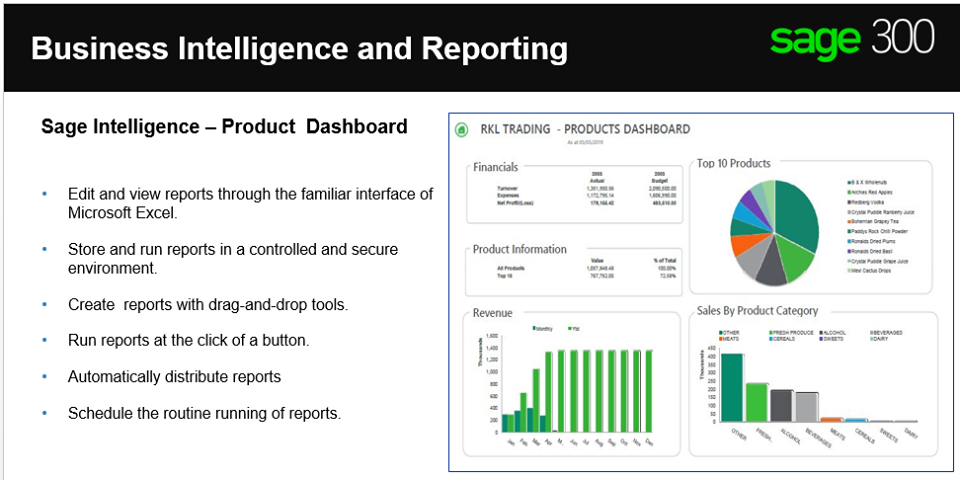Click the bullet about Microsoft Excel interface
960x480 pixels.
coord(250,203)
